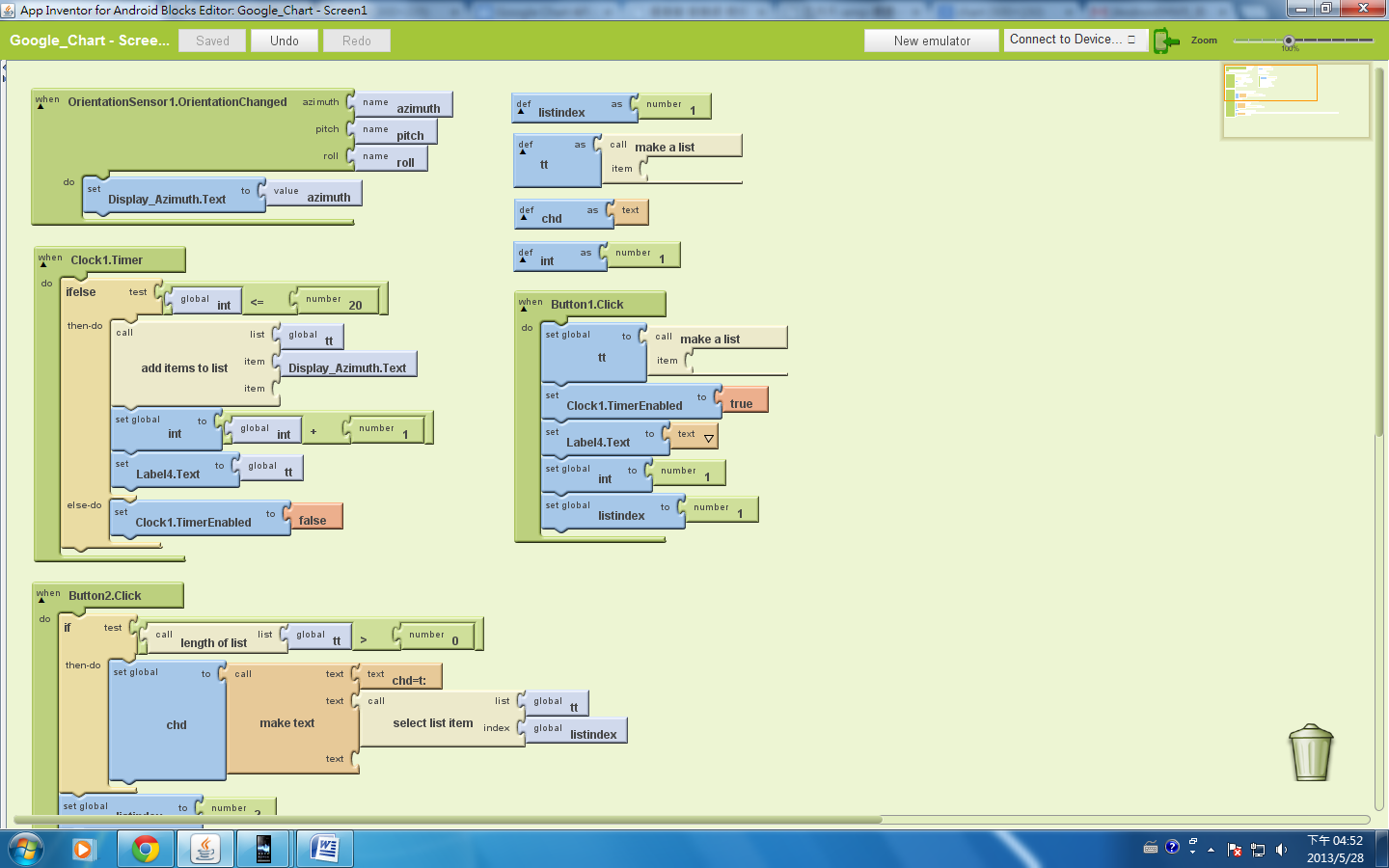Click the volume speaker tray icon
The width and height of the screenshot is (1389, 868).
1281,850
